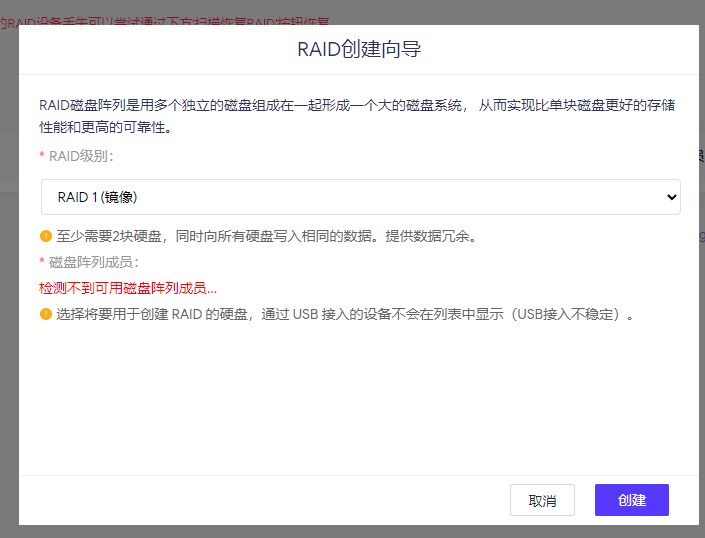Click the RAID级别 field label
Viewport: 705px width, 538px height.
(81, 156)
